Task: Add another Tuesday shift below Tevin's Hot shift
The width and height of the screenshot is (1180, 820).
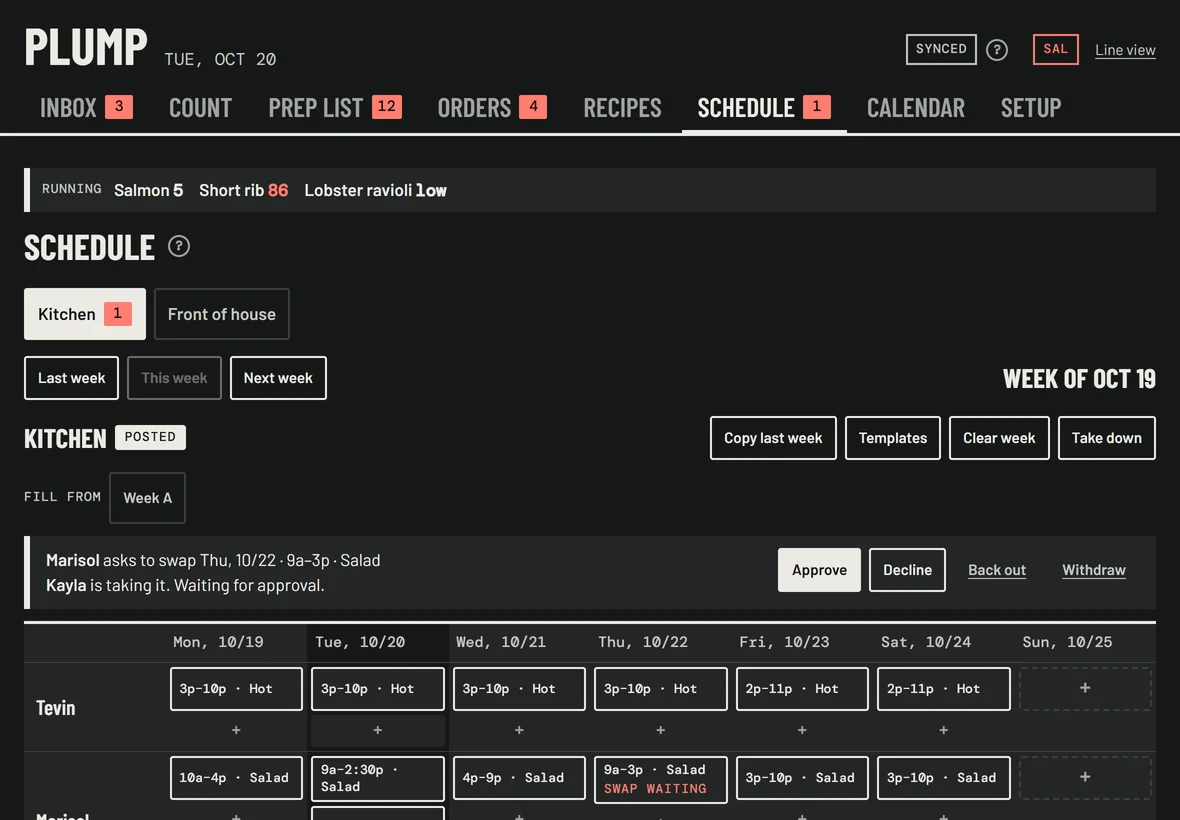Action: pos(378,730)
